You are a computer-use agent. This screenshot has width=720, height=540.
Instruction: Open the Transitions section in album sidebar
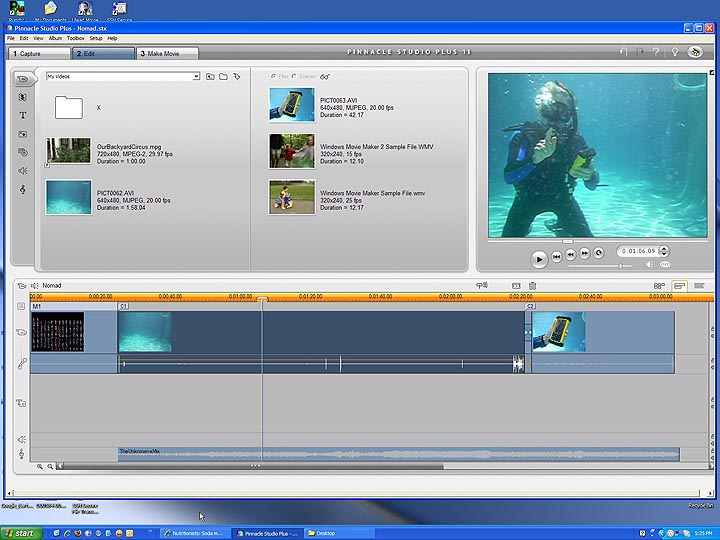[23, 97]
